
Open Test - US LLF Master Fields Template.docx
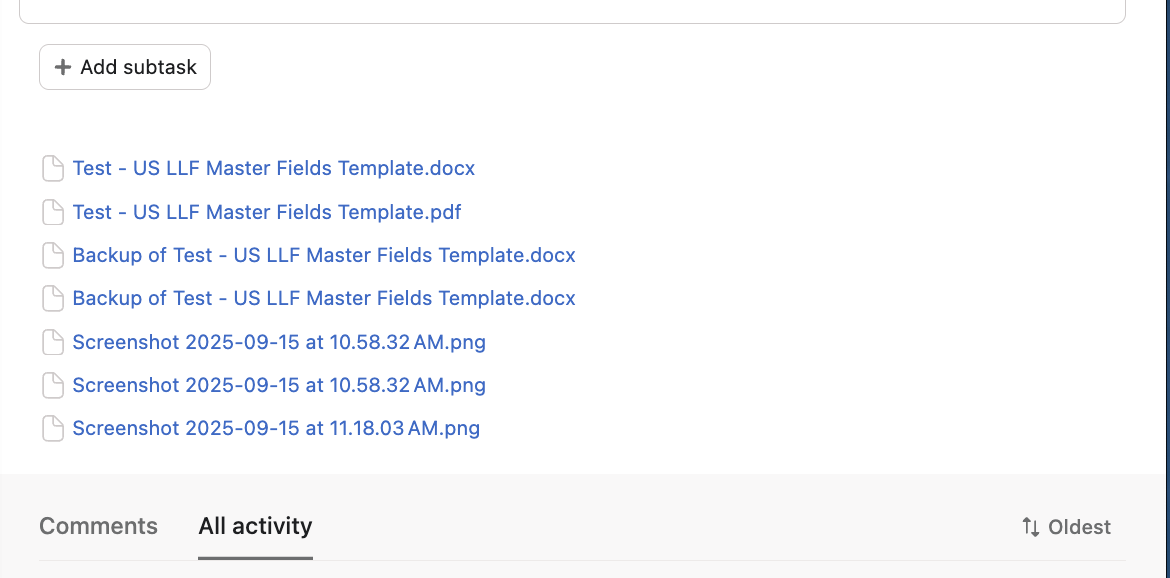coord(273,168)
